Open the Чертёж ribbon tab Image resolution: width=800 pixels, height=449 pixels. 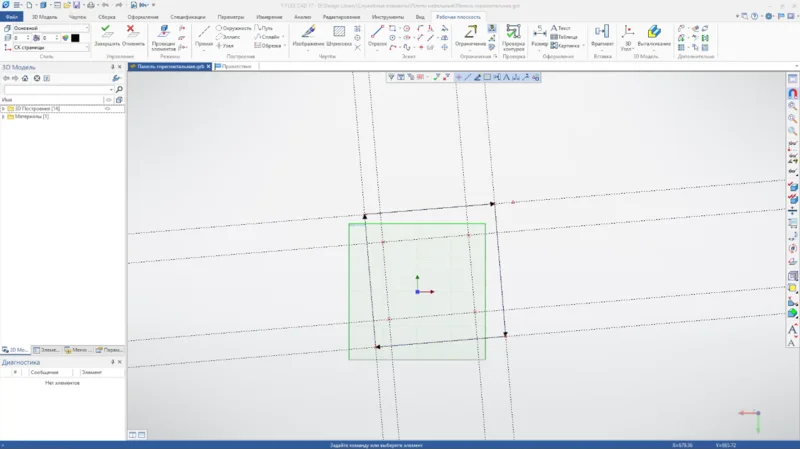coord(77,17)
